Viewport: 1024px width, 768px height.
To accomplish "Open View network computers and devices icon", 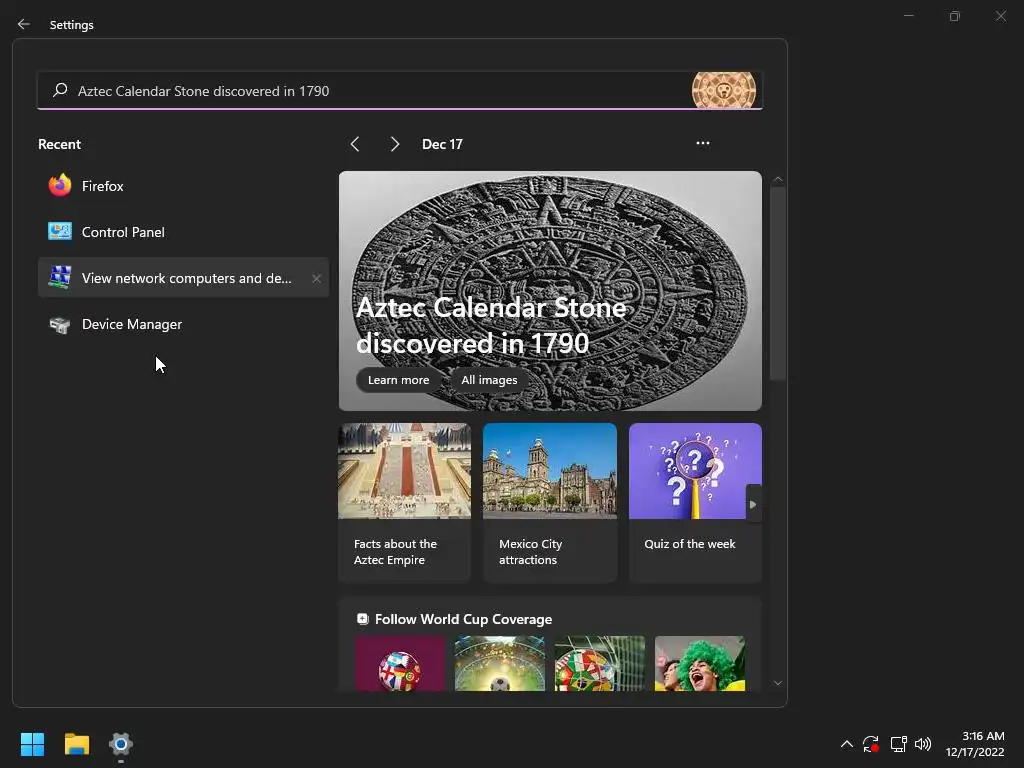I will coord(60,278).
